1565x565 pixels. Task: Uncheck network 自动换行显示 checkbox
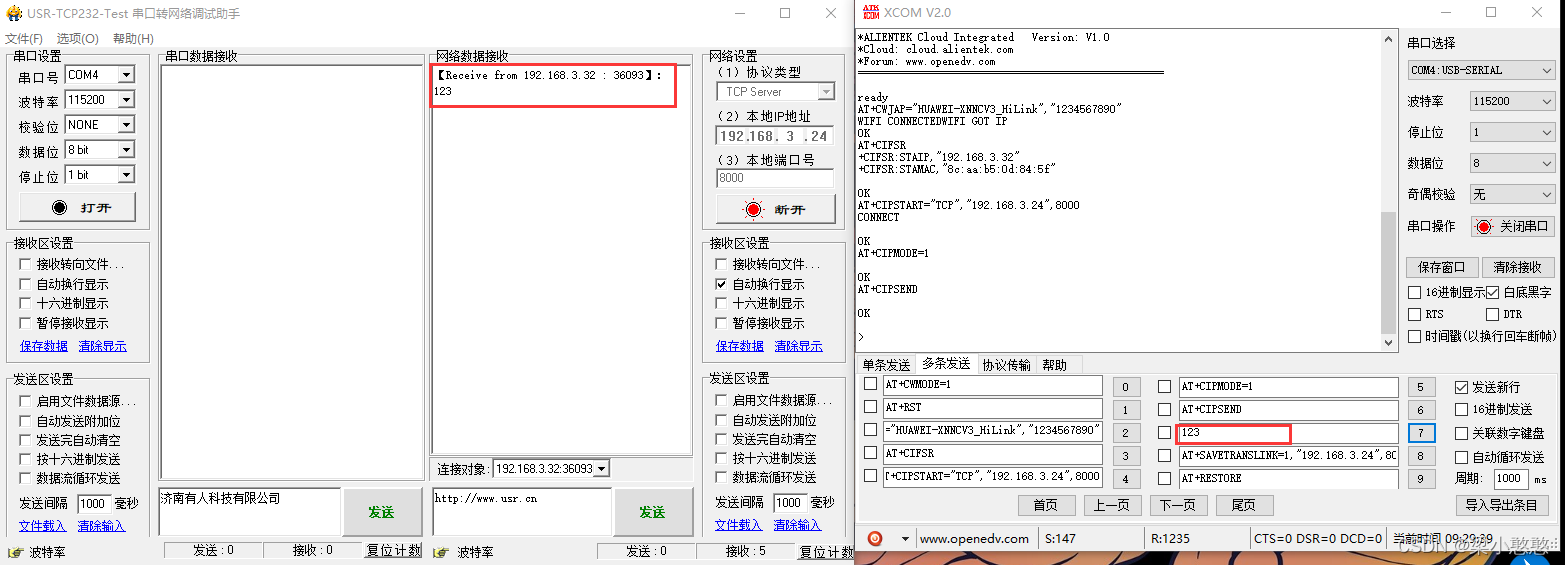coord(721,284)
